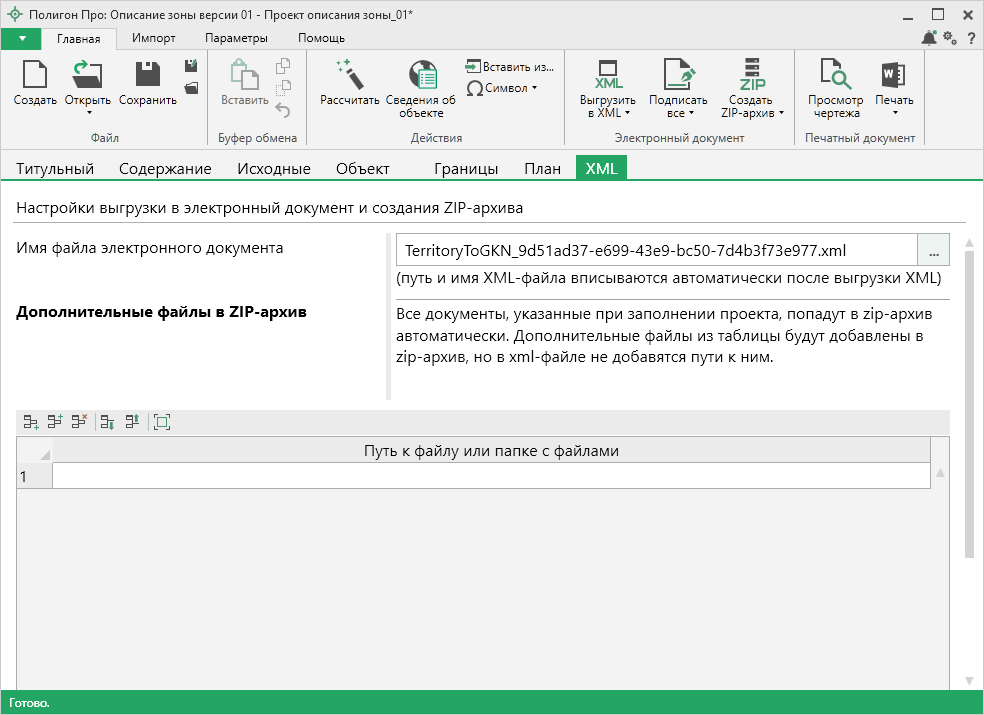Open the Границы section tab
The image size is (984, 715).
[x=466, y=169]
